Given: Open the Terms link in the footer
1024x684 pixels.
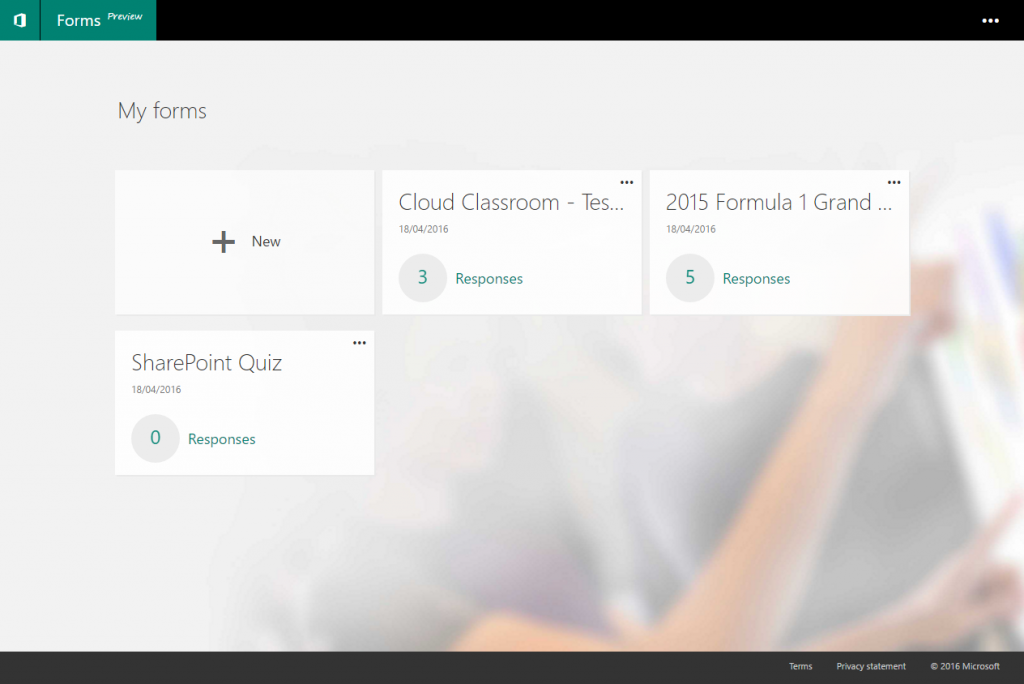Looking at the screenshot, I should click(800, 666).
